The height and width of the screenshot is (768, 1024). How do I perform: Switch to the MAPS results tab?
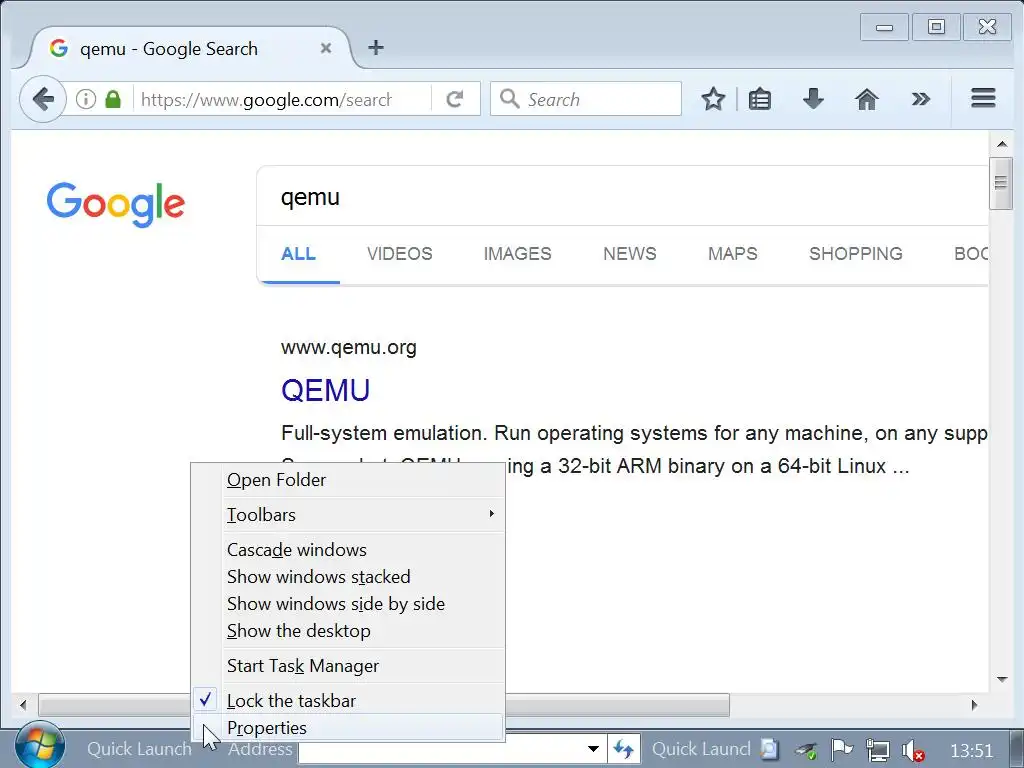click(733, 253)
